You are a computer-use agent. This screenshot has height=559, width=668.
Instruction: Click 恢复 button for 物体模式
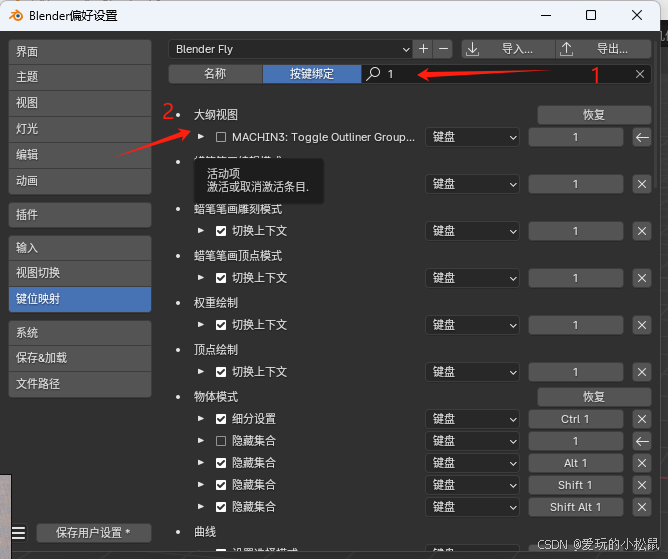[594, 397]
